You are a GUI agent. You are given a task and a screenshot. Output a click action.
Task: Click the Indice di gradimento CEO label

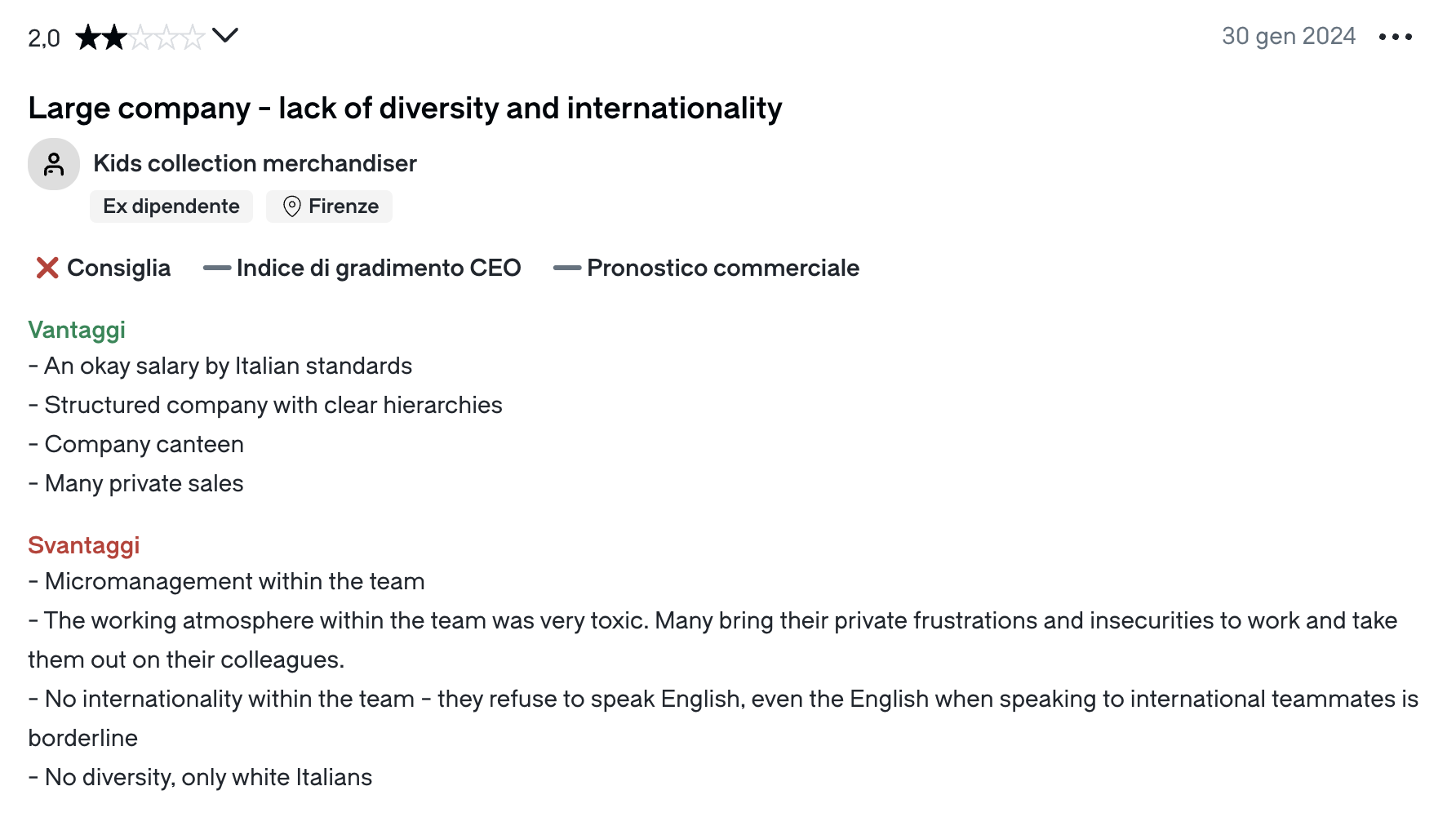[379, 268]
